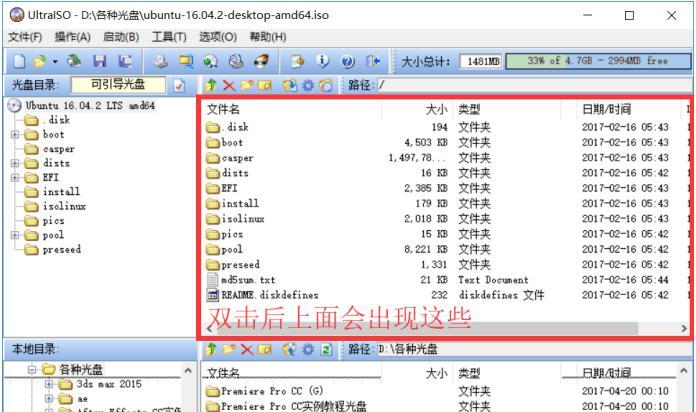
Task: Expand the ae folder node in local tree
Action: point(49,398)
